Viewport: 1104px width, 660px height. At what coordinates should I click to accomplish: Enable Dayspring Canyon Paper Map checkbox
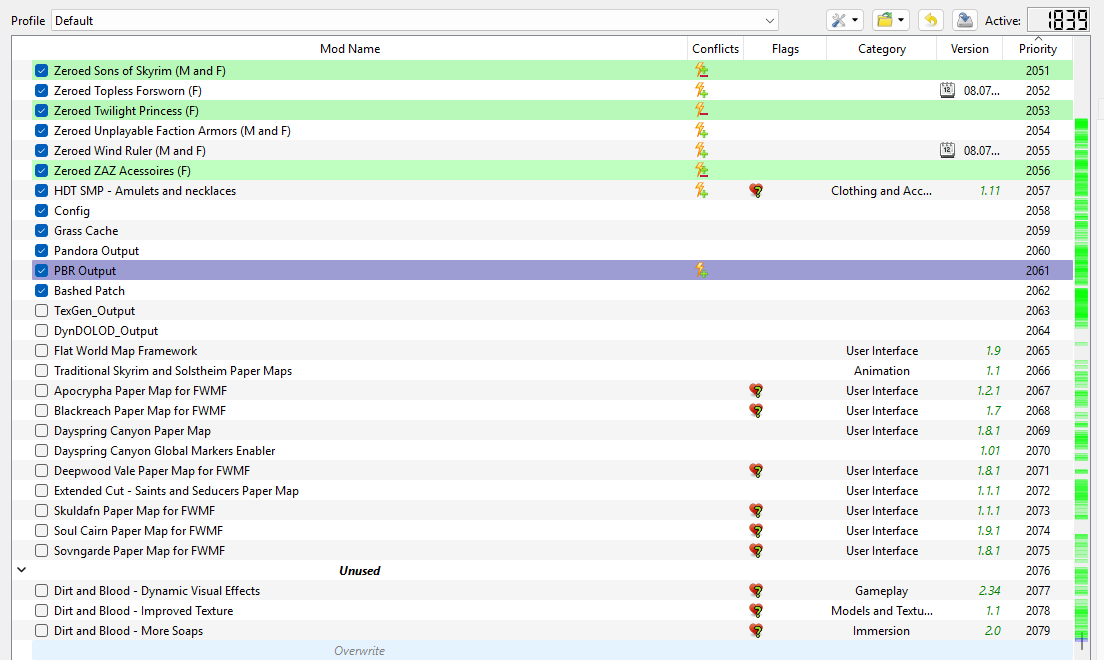tap(42, 430)
